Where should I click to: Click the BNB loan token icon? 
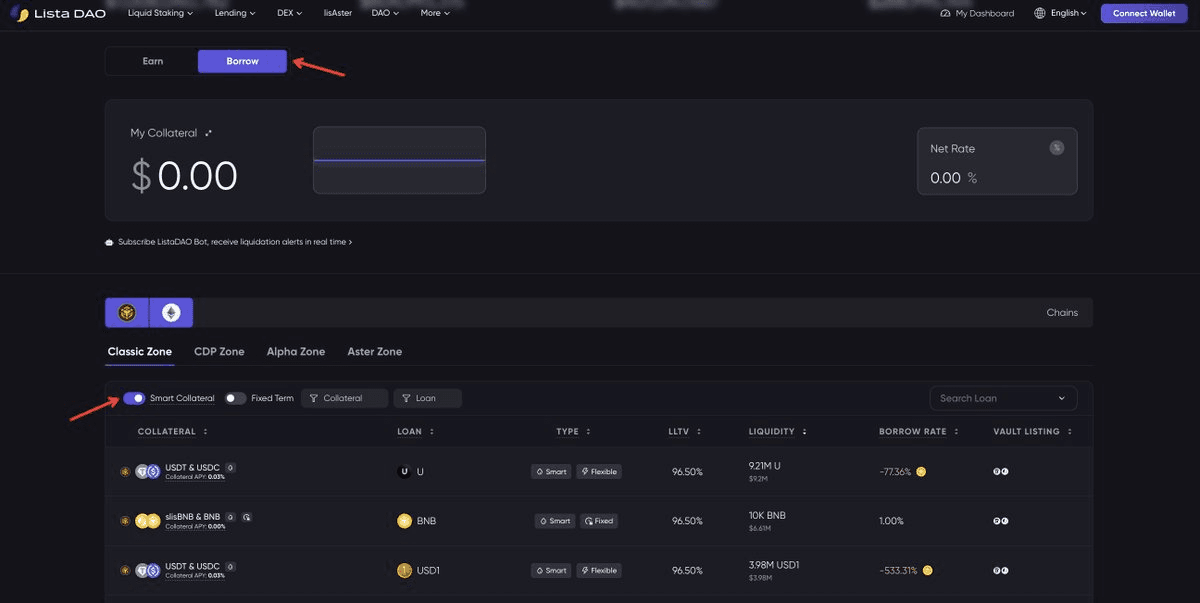click(404, 521)
